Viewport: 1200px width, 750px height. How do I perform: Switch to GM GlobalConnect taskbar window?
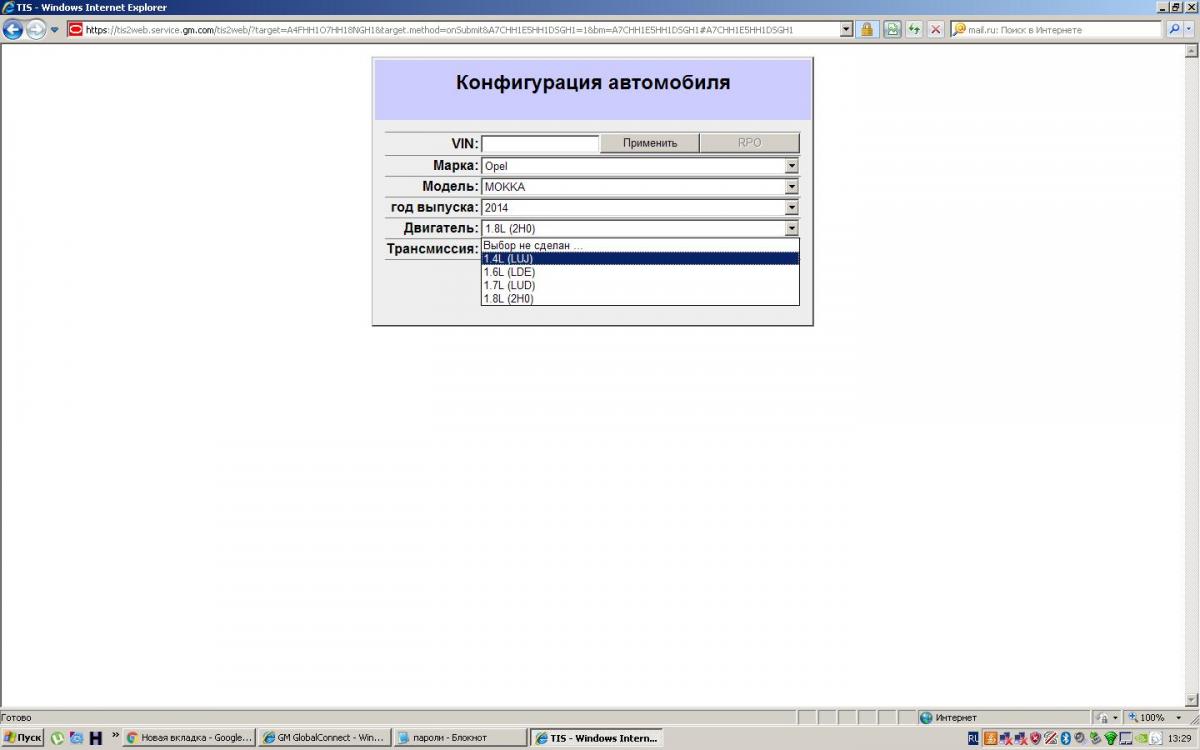pos(324,738)
